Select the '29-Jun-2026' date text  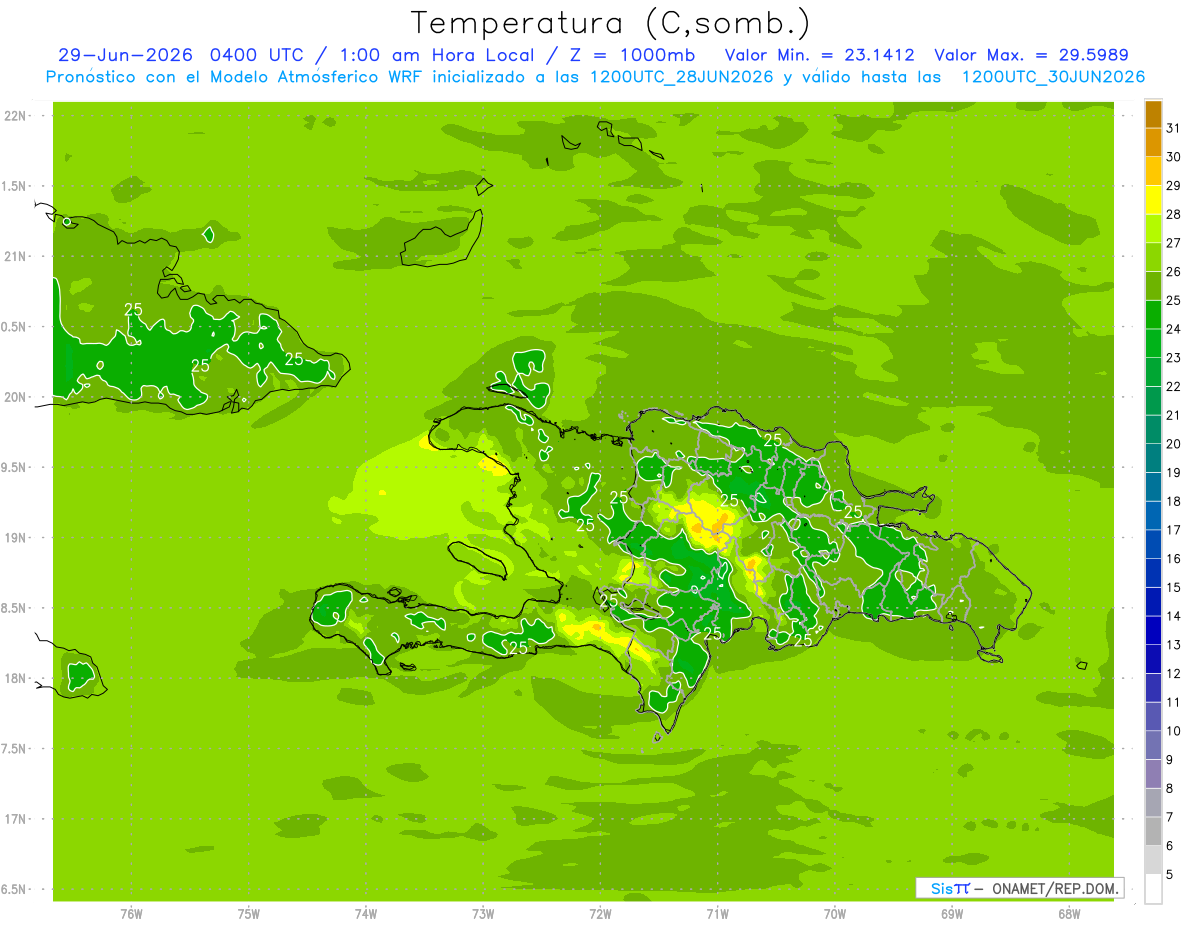125,55
